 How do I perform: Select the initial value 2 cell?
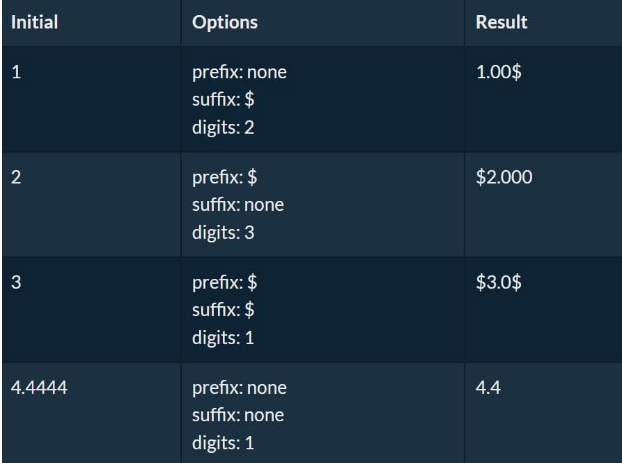coord(91,205)
